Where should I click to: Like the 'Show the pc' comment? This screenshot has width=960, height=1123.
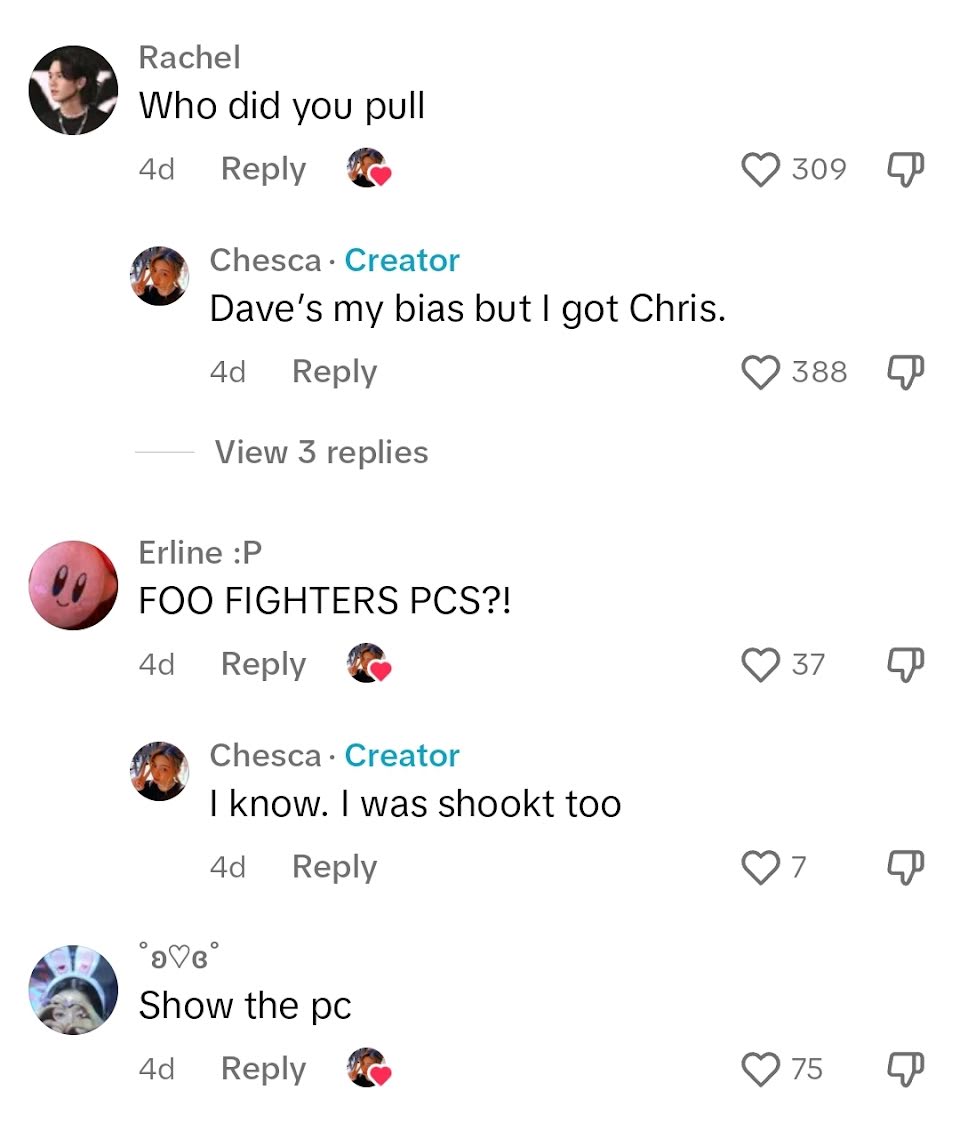pos(760,1069)
